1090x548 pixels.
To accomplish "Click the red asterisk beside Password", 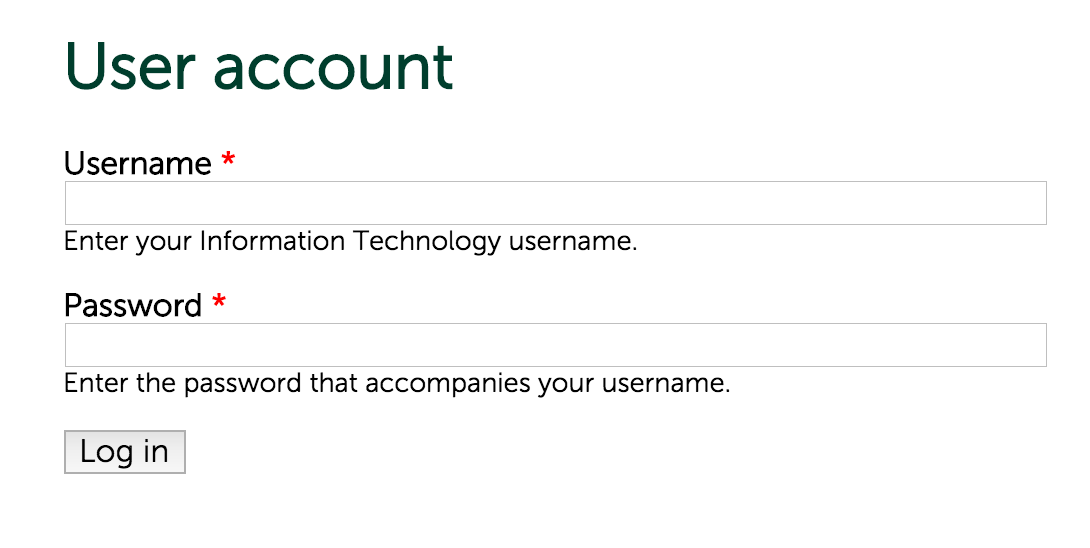I will pos(219,303).
